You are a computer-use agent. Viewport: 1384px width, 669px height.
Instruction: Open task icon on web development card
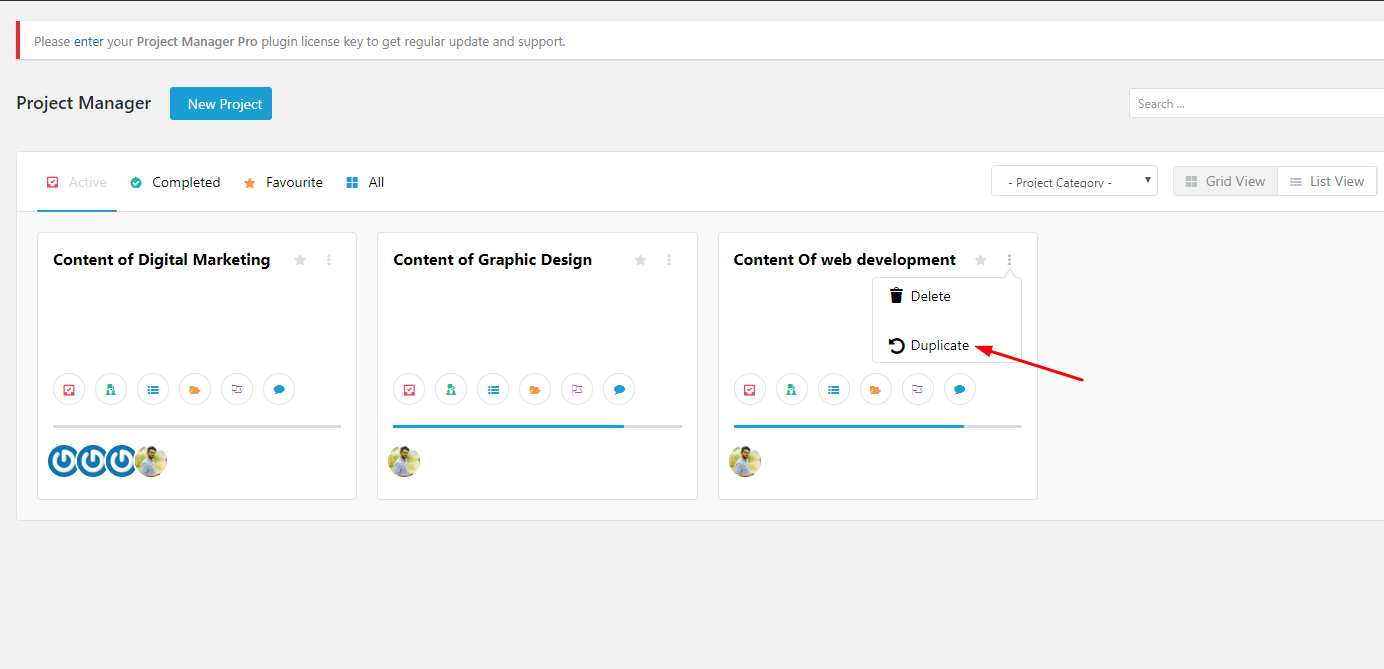click(x=750, y=390)
